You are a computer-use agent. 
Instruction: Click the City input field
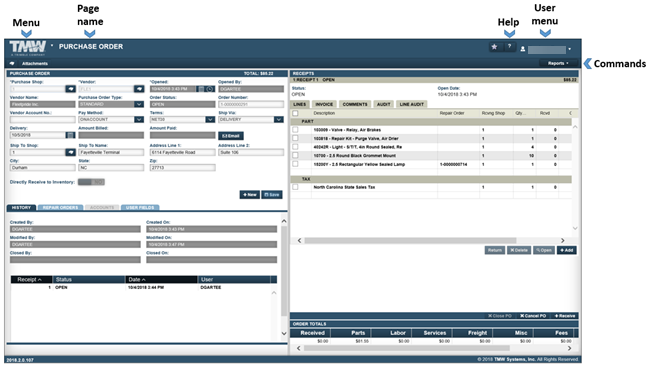point(43,168)
